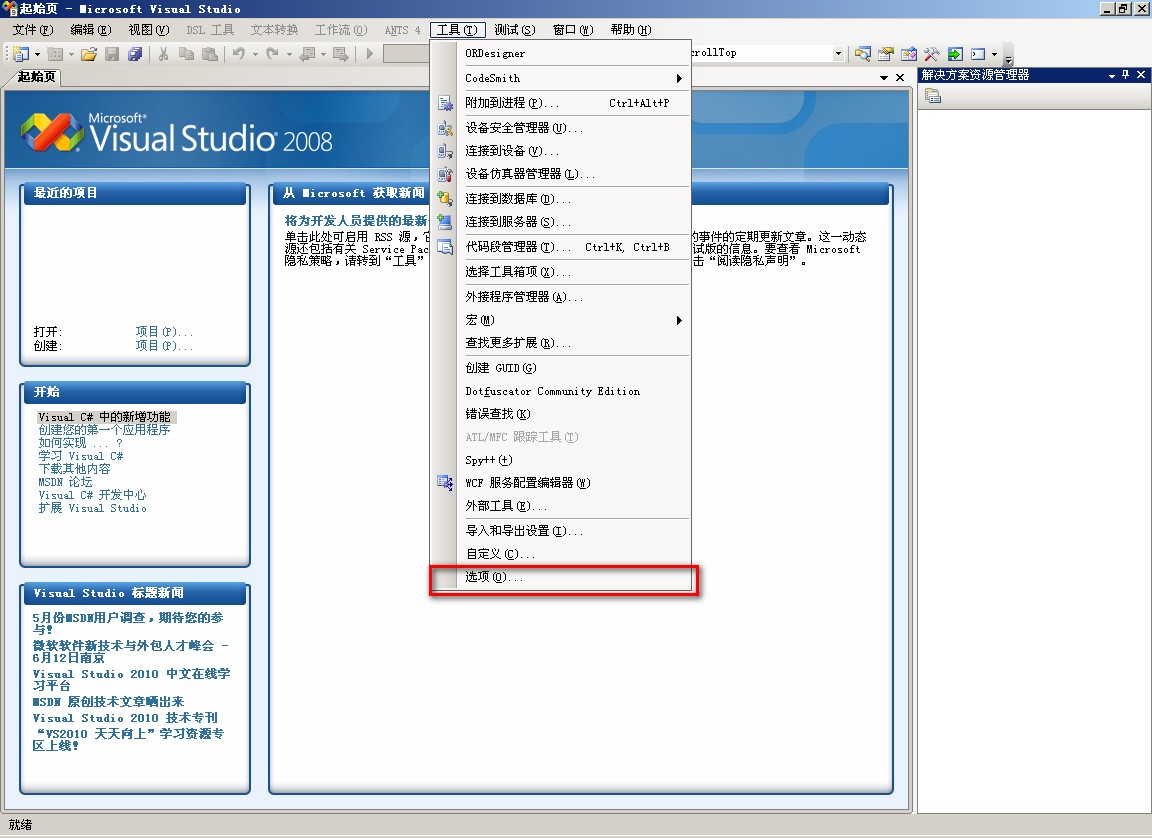Open the Command Window icon's dropdown arrow
Image resolution: width=1152 pixels, height=838 pixels.
pos(994,54)
